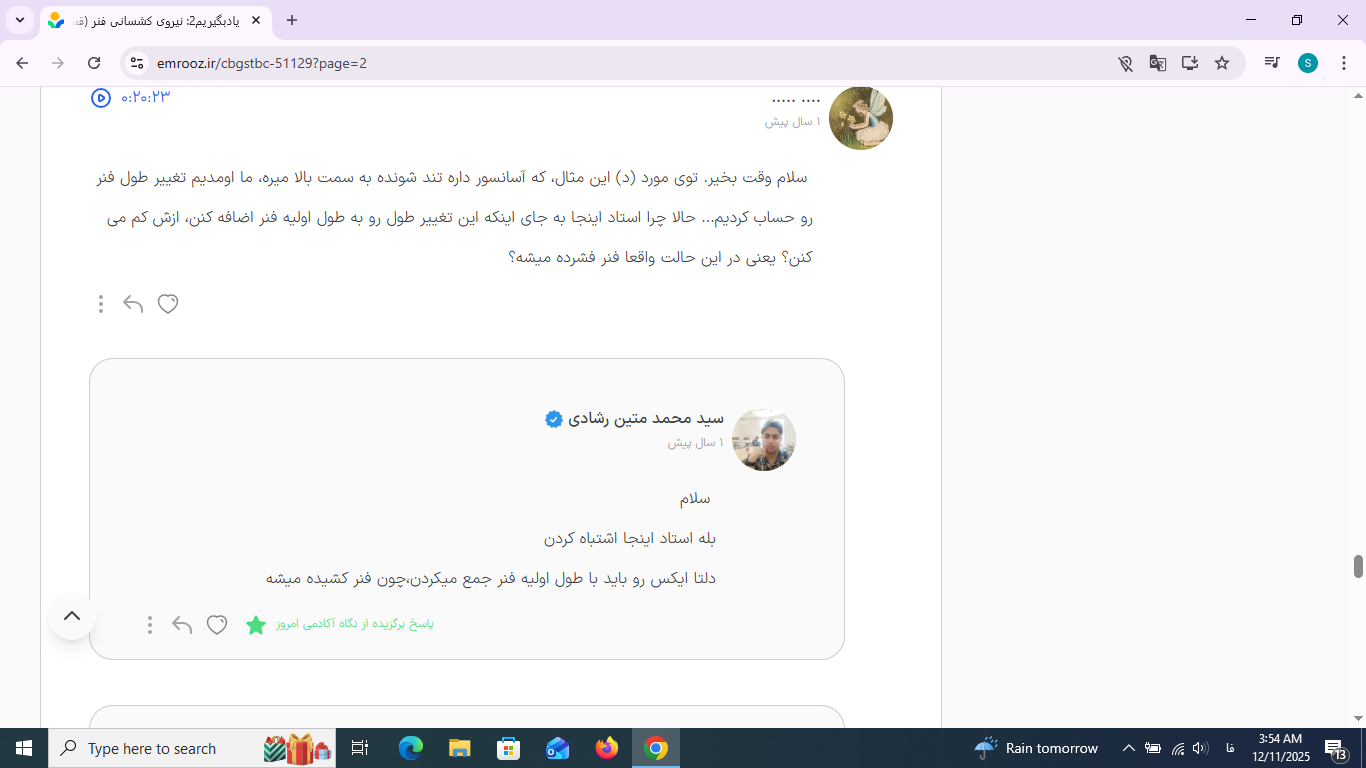Screen dimensions: 1366x768
Task: Open three-dot options menu in answer box
Action: click(x=150, y=625)
